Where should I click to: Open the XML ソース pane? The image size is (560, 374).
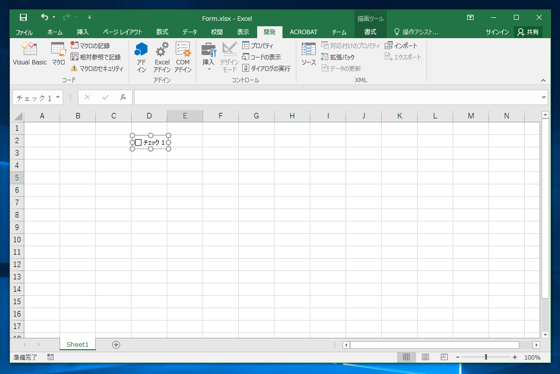point(309,54)
